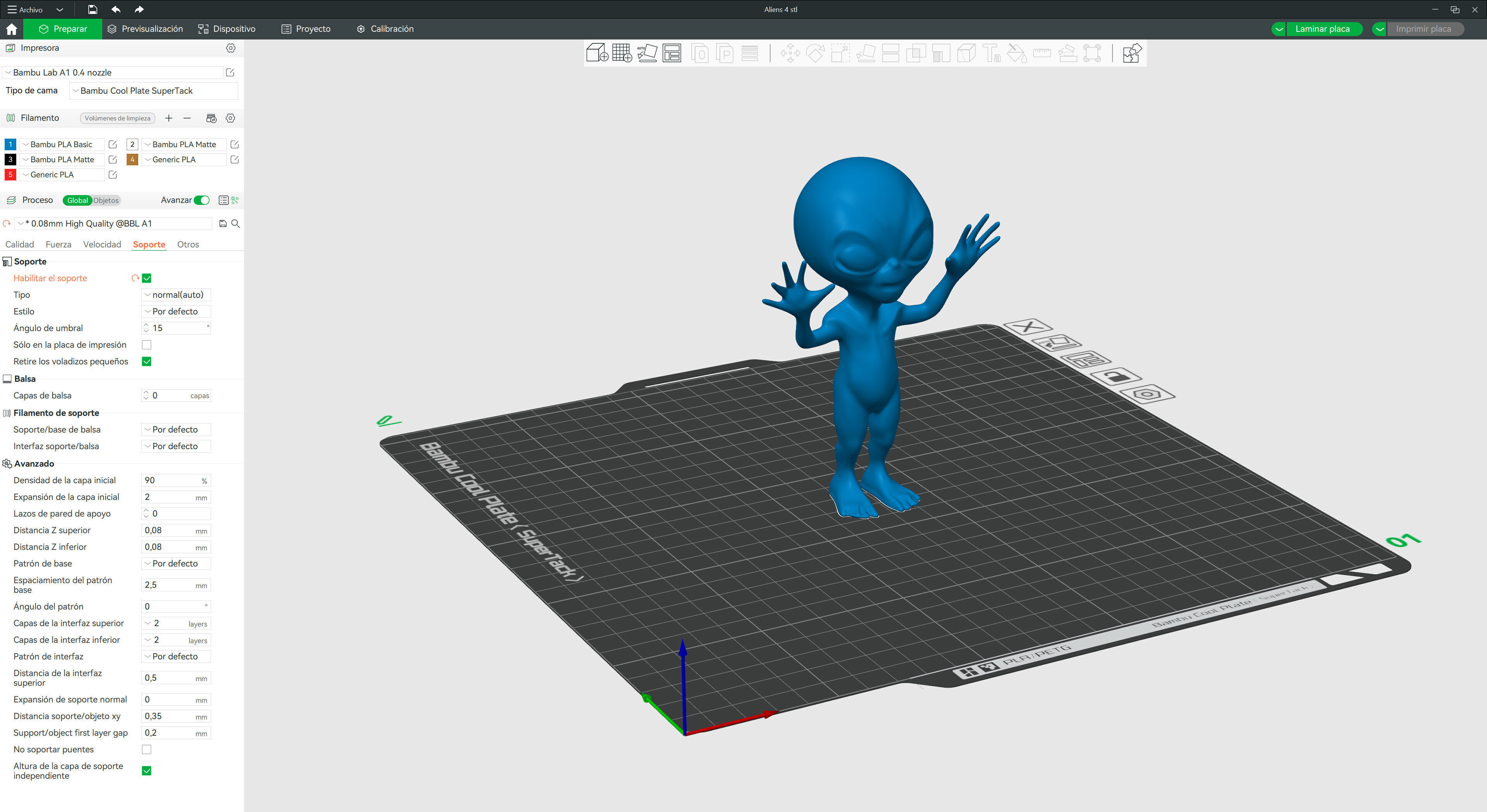Toggle the Avanzar advanced mode switch
Viewport: 1487px width, 812px height.
click(201, 200)
